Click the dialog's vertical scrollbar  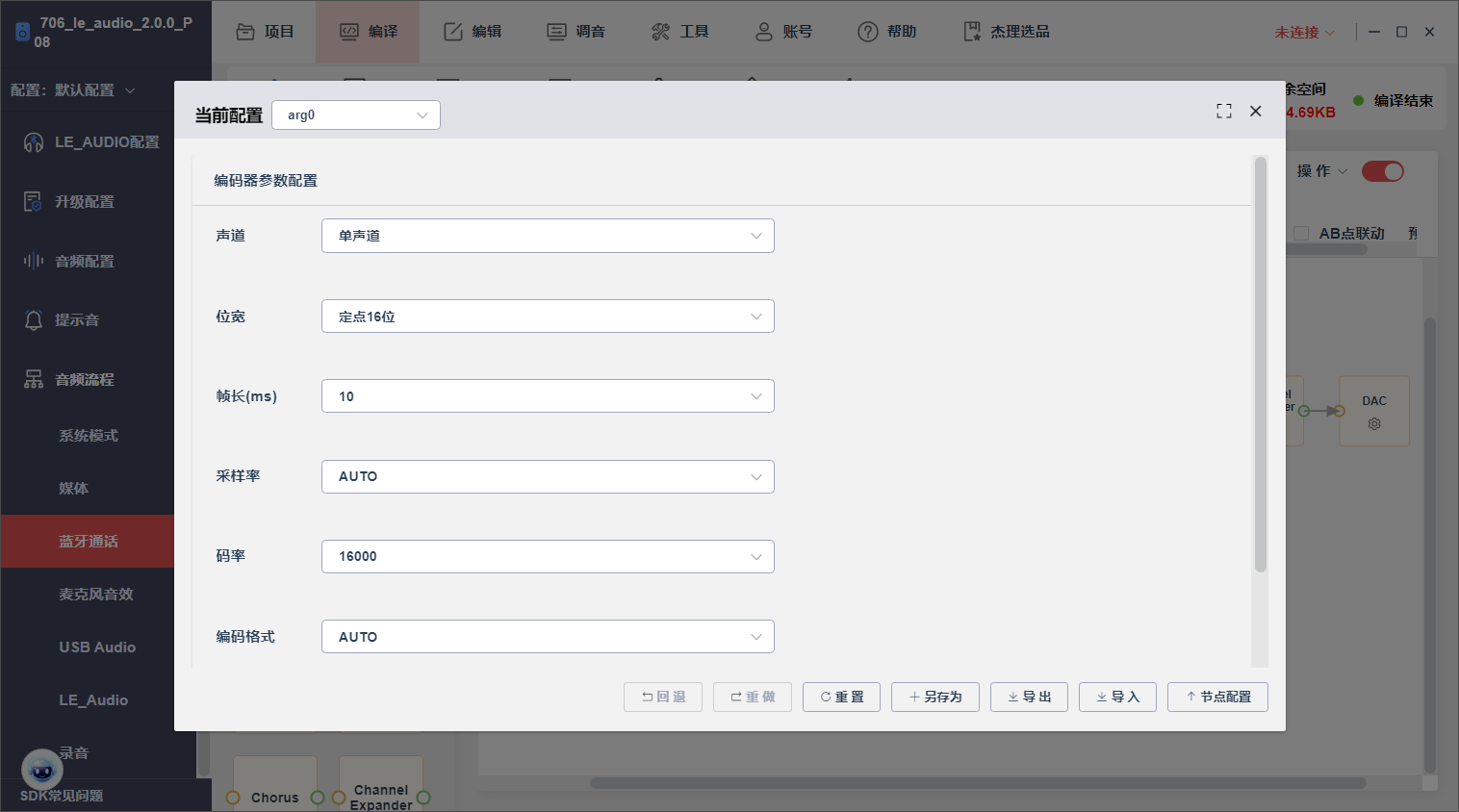[1261, 366]
